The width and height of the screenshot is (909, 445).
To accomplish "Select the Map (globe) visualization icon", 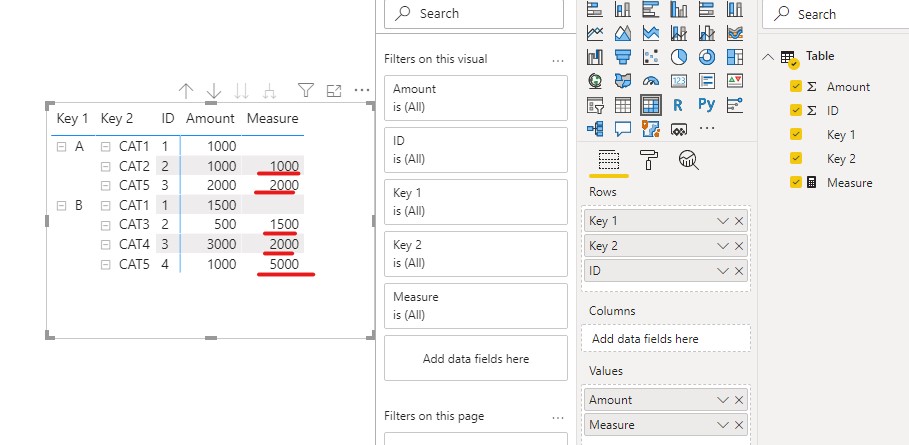I will point(595,81).
